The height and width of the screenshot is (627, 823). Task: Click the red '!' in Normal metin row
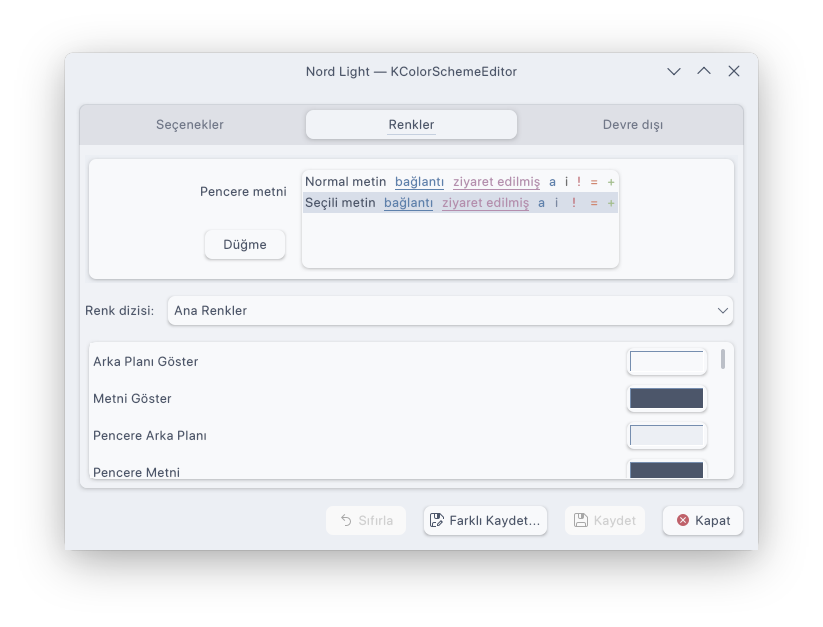pyautogui.click(x=579, y=182)
